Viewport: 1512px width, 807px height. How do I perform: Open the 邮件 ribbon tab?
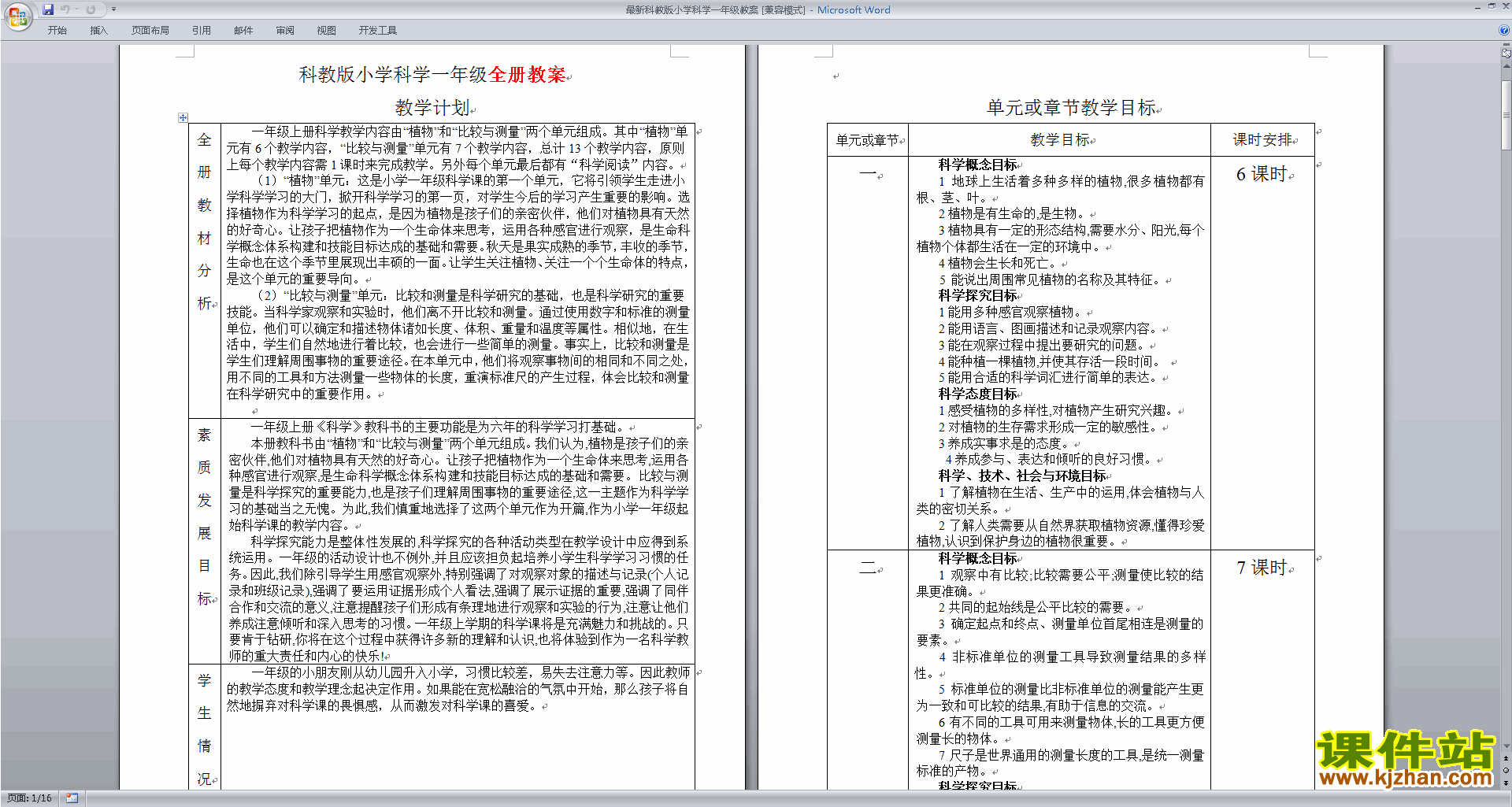pos(243,31)
